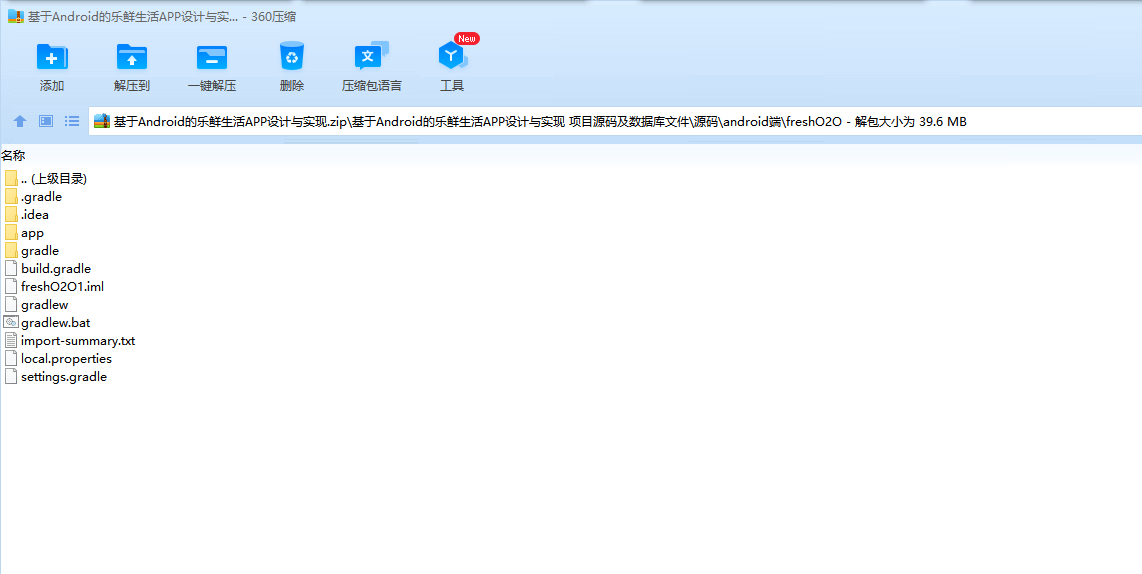
Task: Open the 工具 (Tools) hexagon icon
Action: click(x=452, y=56)
